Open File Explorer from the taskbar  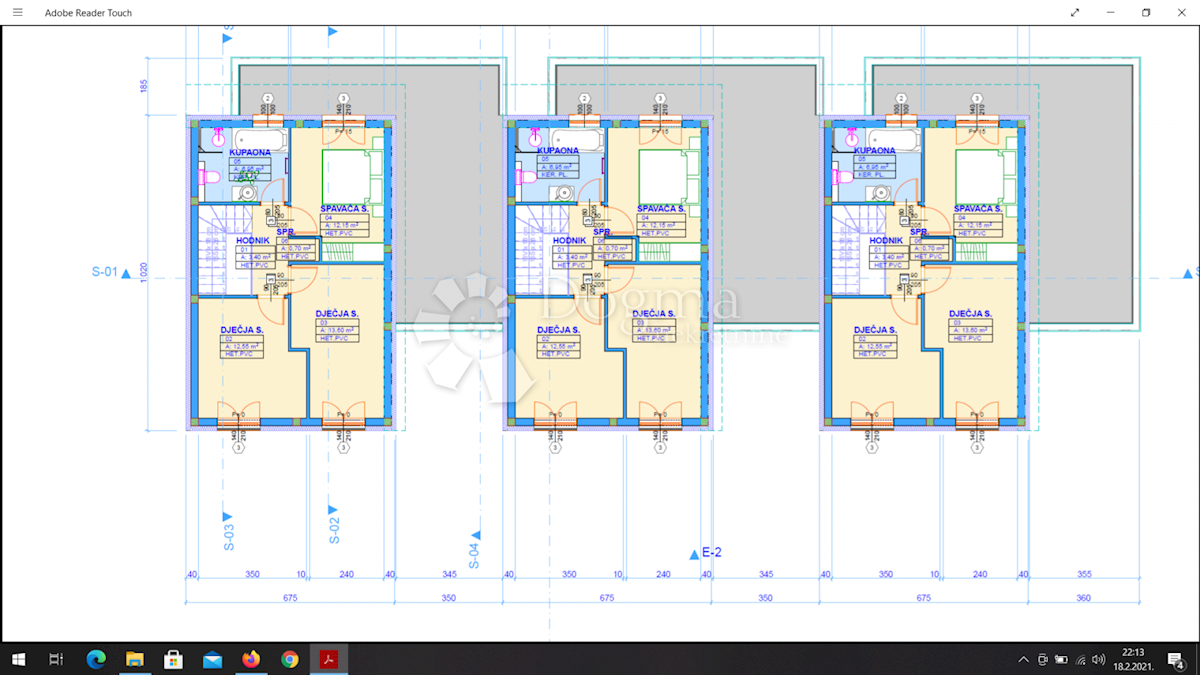pos(135,659)
